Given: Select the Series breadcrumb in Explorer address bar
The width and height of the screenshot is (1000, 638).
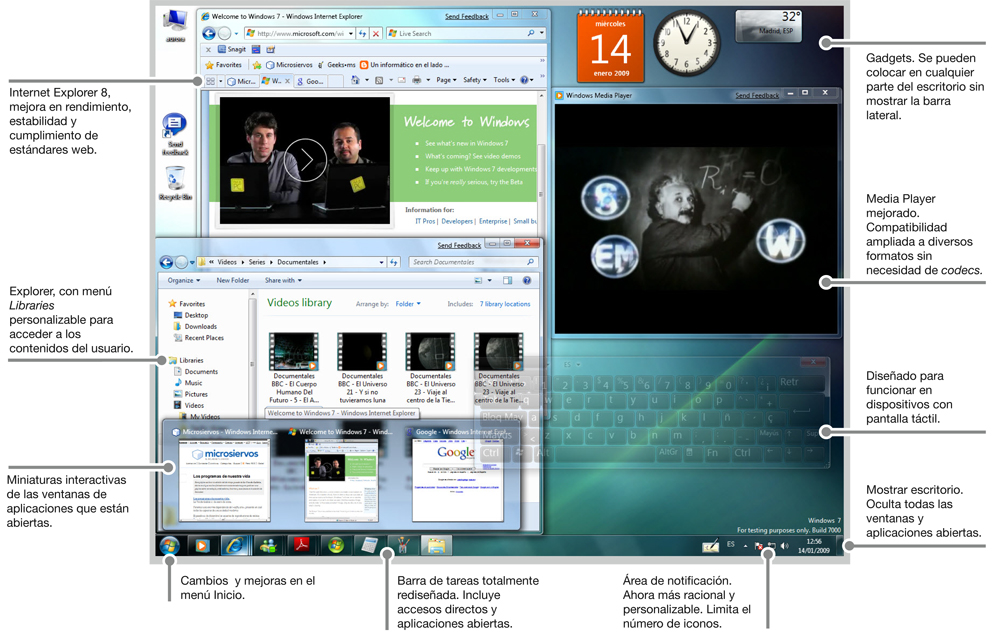Looking at the screenshot, I should coord(257,262).
